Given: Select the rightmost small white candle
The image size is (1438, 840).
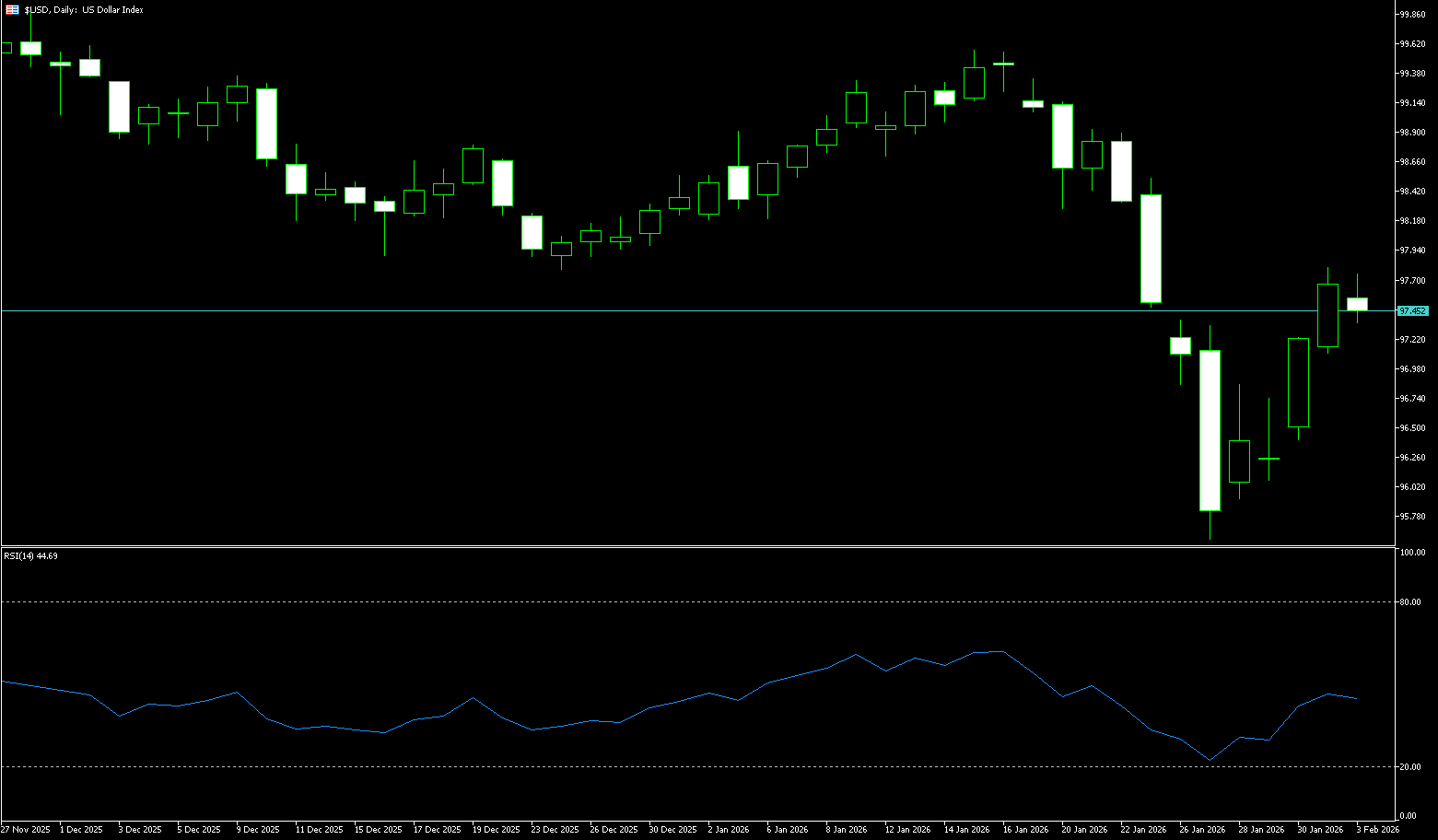Looking at the screenshot, I should pyautogui.click(x=1357, y=304).
